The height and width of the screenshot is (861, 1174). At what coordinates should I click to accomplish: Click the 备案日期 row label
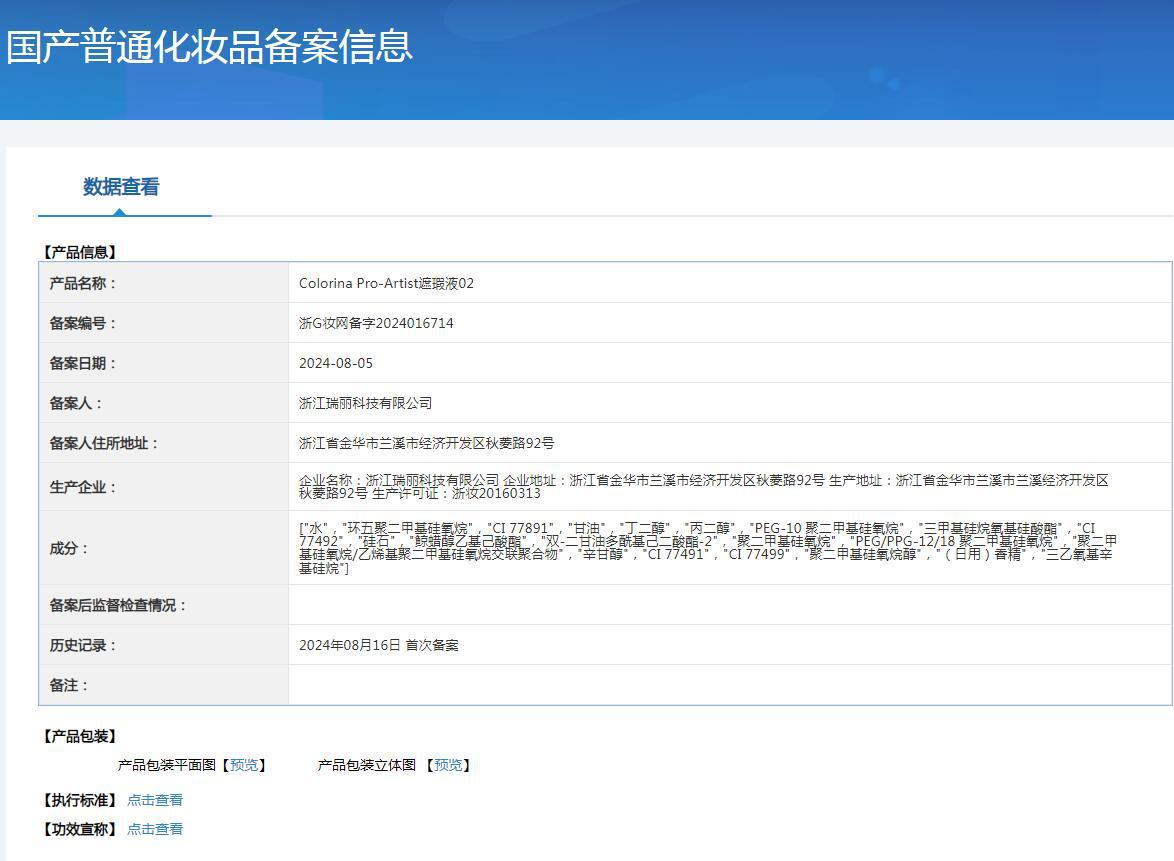pyautogui.click(x=83, y=363)
